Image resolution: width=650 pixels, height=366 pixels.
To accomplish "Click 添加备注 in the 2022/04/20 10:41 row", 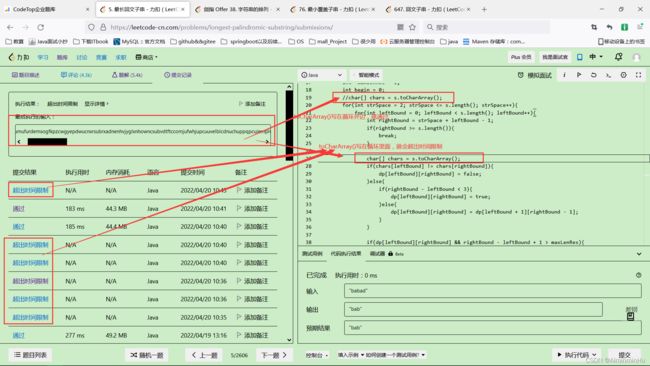I will tap(252, 208).
